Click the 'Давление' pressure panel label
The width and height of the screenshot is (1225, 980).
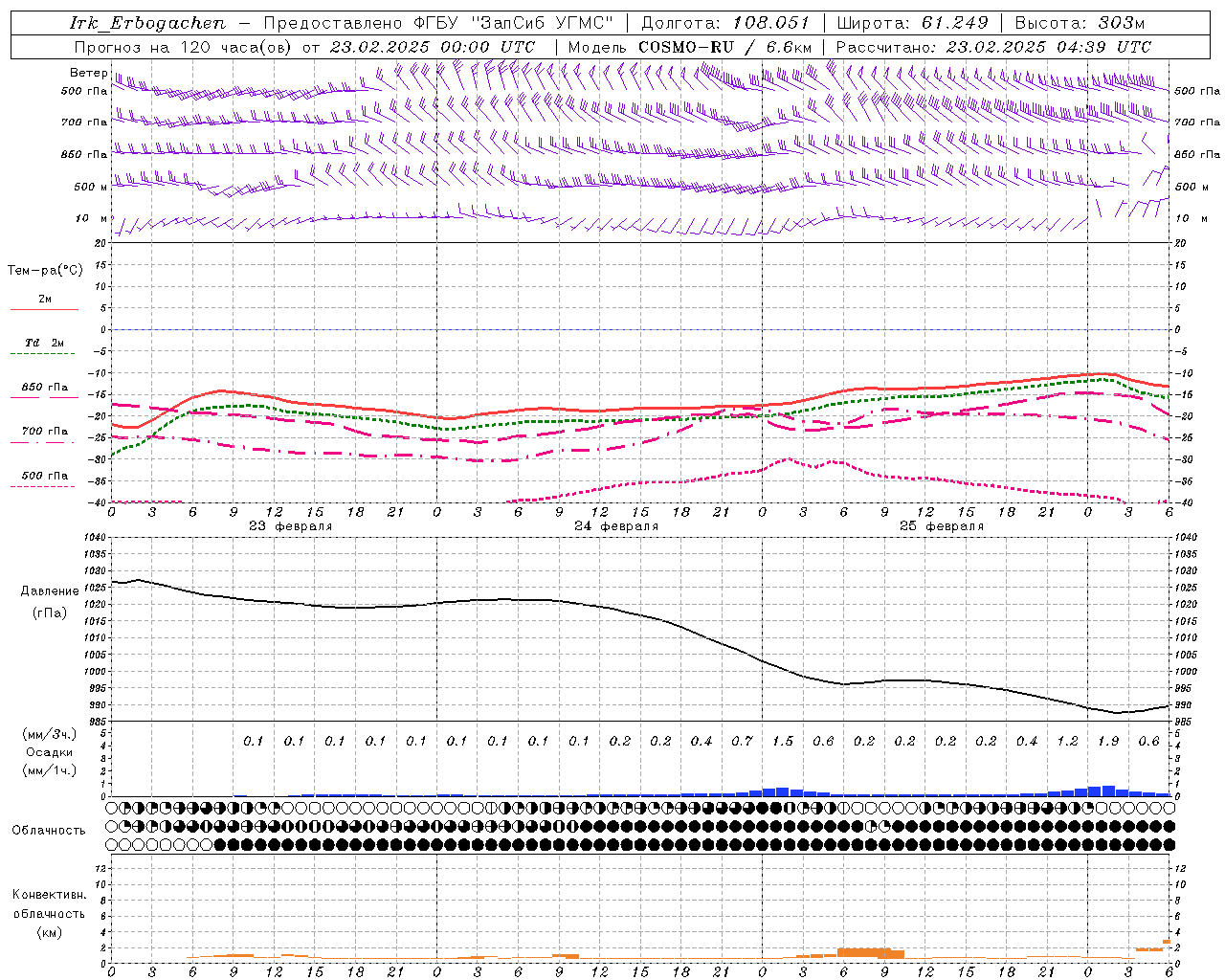[50, 591]
